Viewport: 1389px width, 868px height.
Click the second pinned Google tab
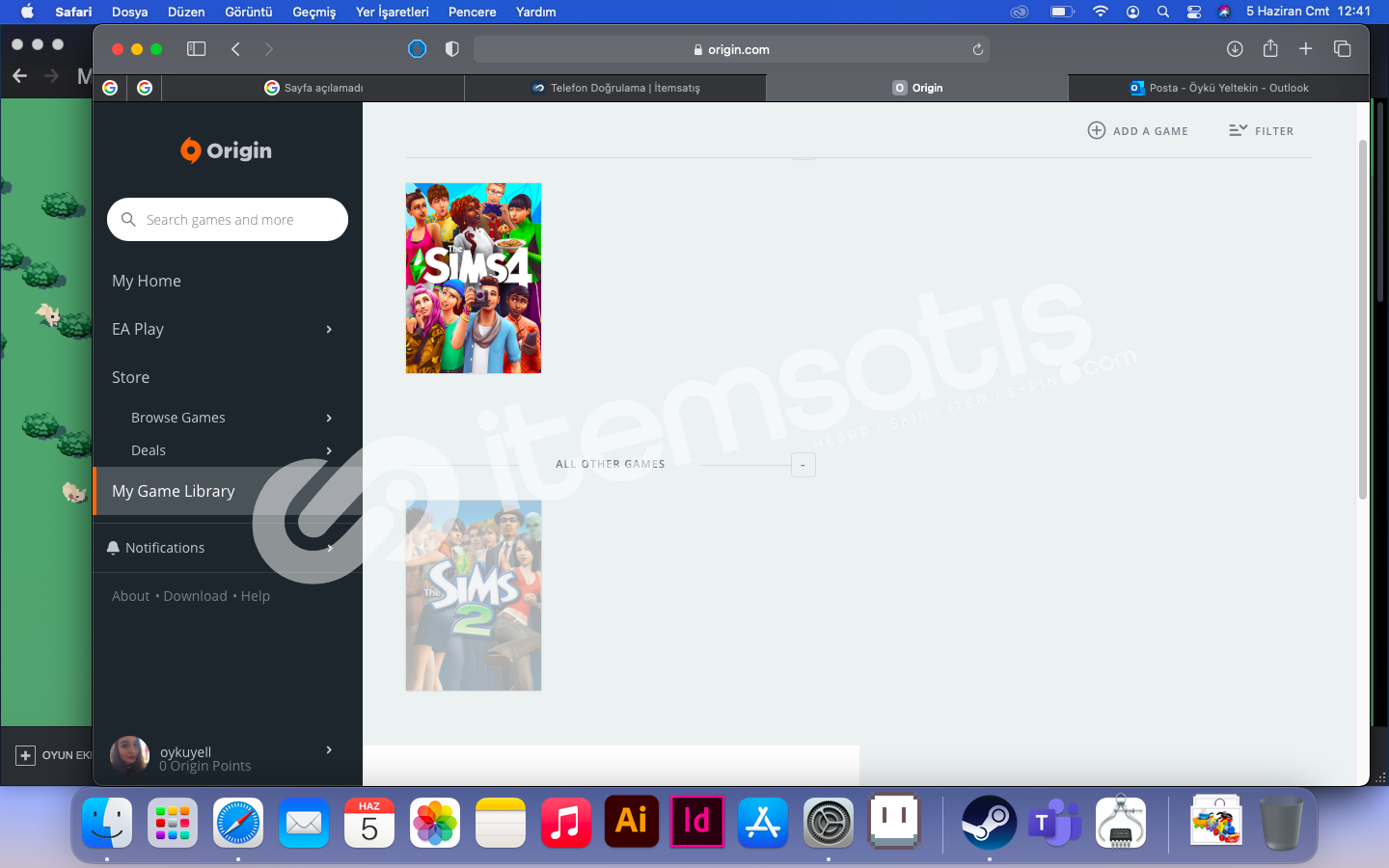pyautogui.click(x=145, y=88)
